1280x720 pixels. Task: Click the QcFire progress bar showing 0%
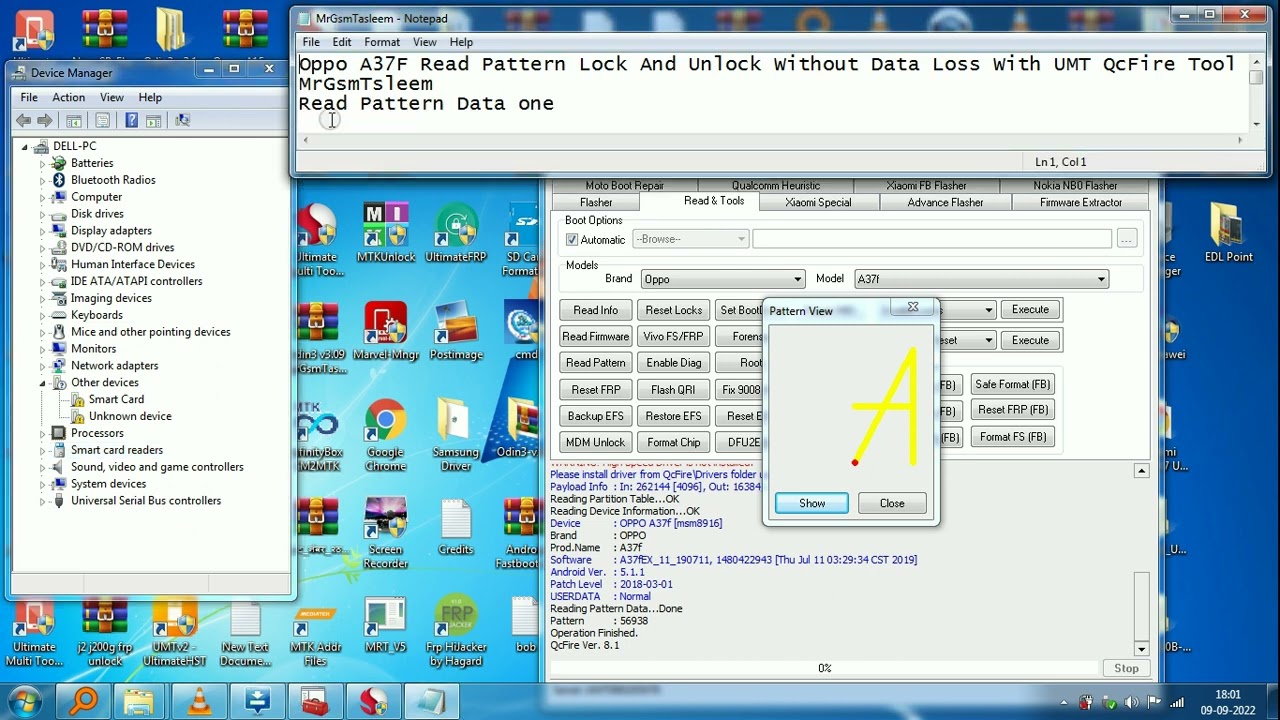824,668
